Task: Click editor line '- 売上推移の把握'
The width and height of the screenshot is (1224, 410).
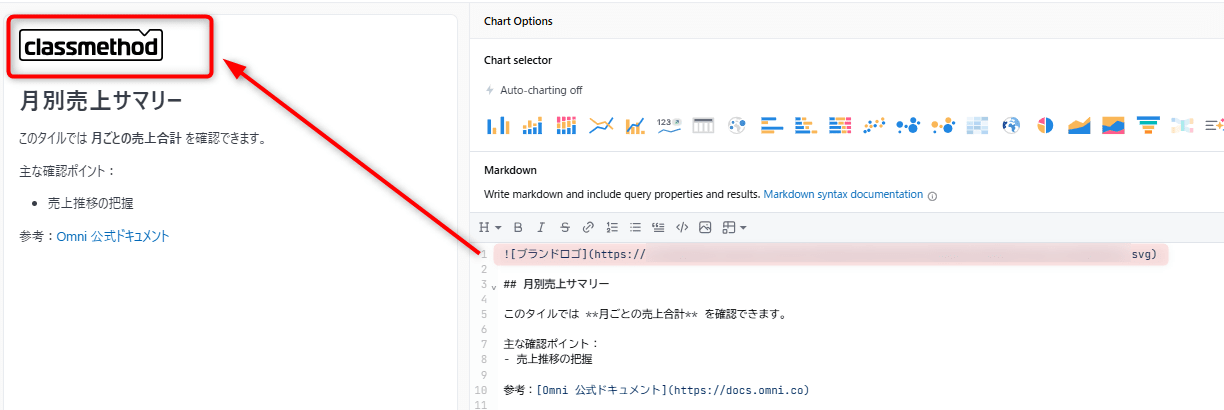Action: 550,359
